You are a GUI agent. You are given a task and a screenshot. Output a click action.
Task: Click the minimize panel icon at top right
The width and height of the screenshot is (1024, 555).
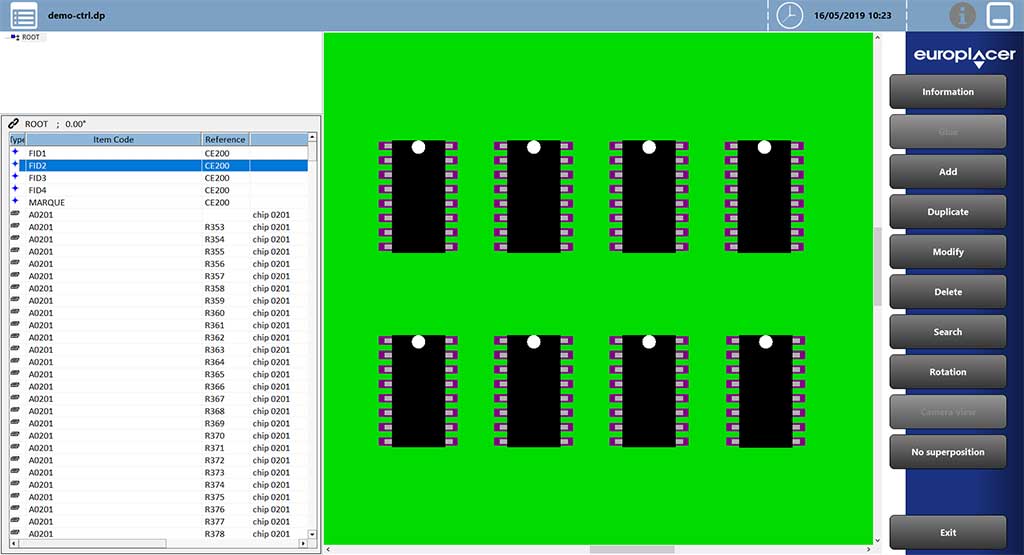(999, 15)
